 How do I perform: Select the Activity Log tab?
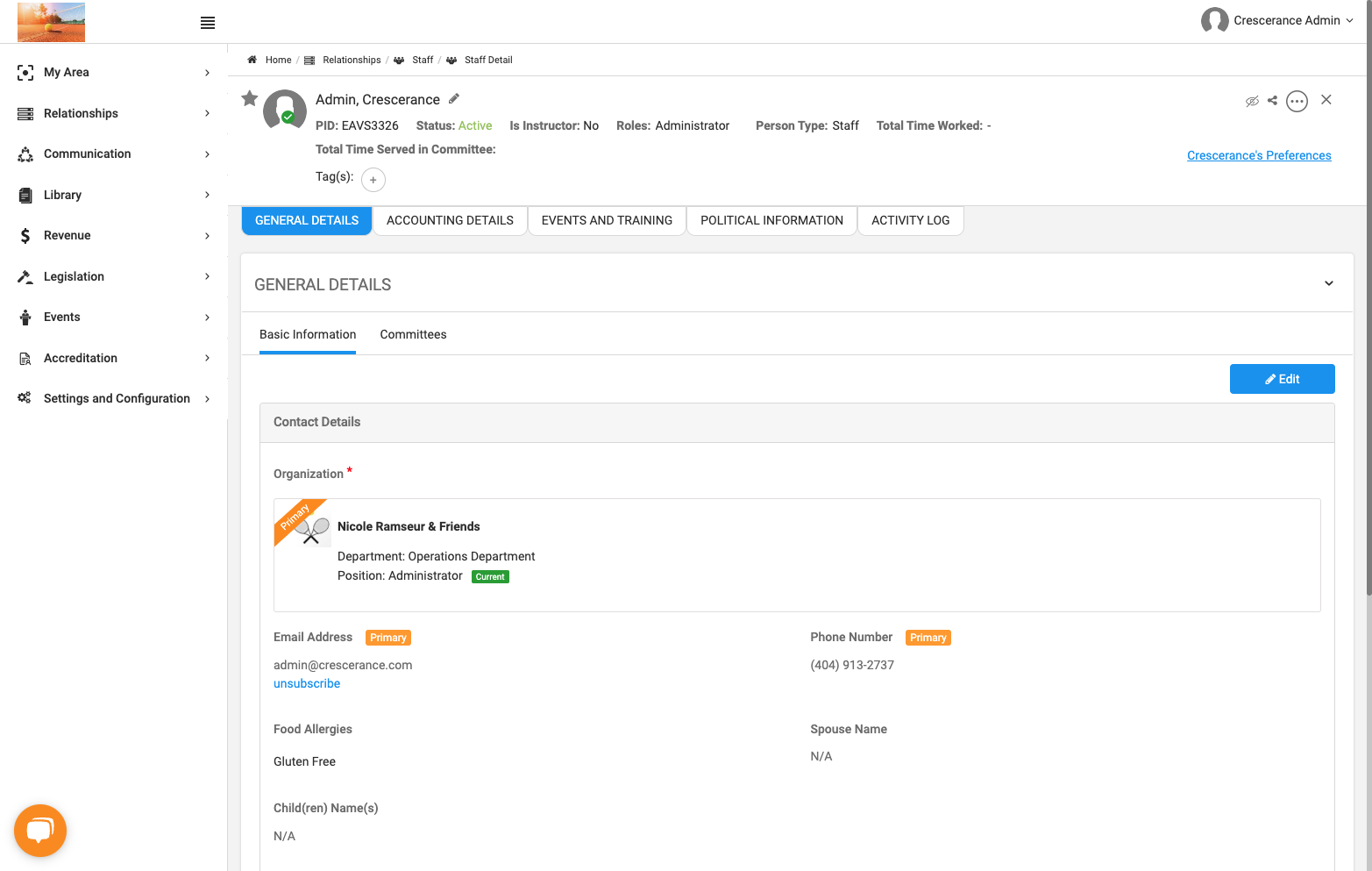[910, 220]
